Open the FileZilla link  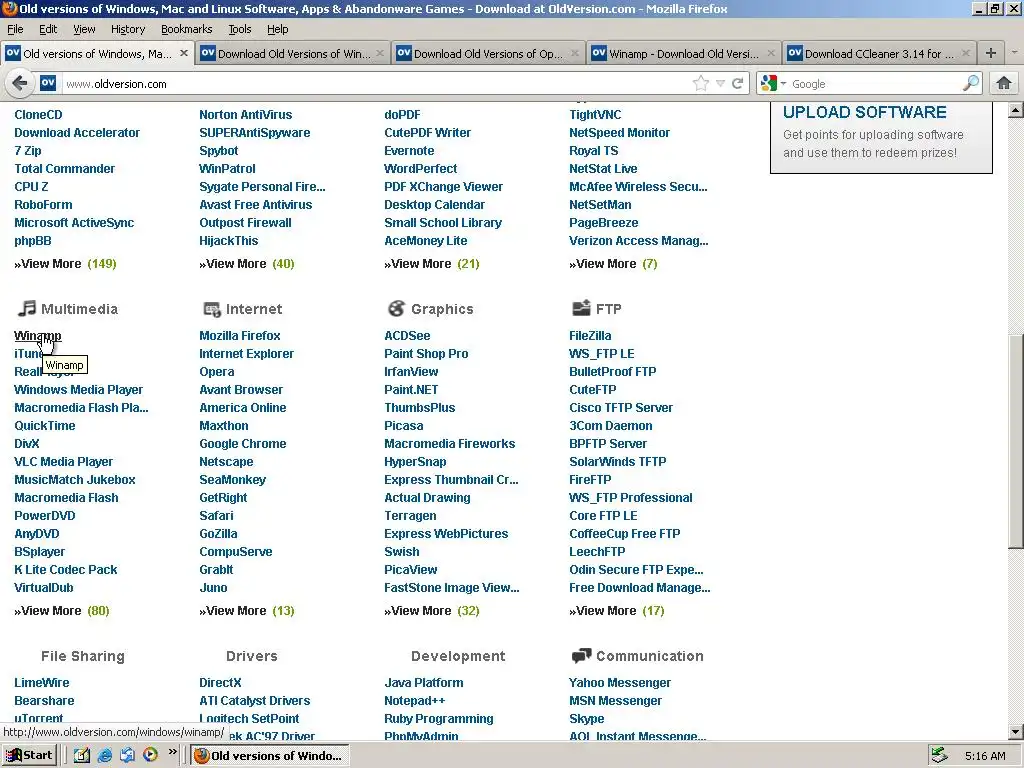pos(590,336)
